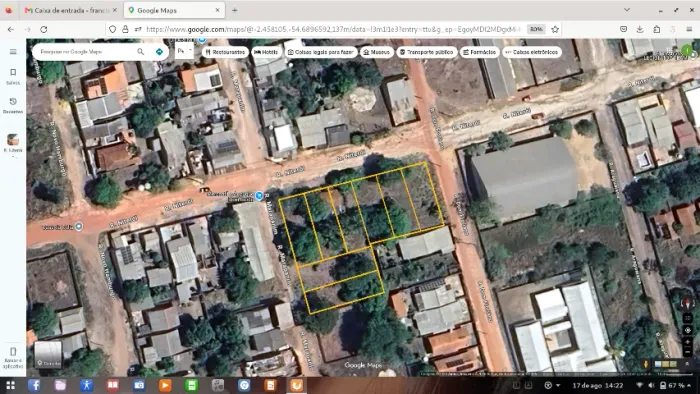
Task: Open the taskbar applications grid launcher
Action: (10, 385)
